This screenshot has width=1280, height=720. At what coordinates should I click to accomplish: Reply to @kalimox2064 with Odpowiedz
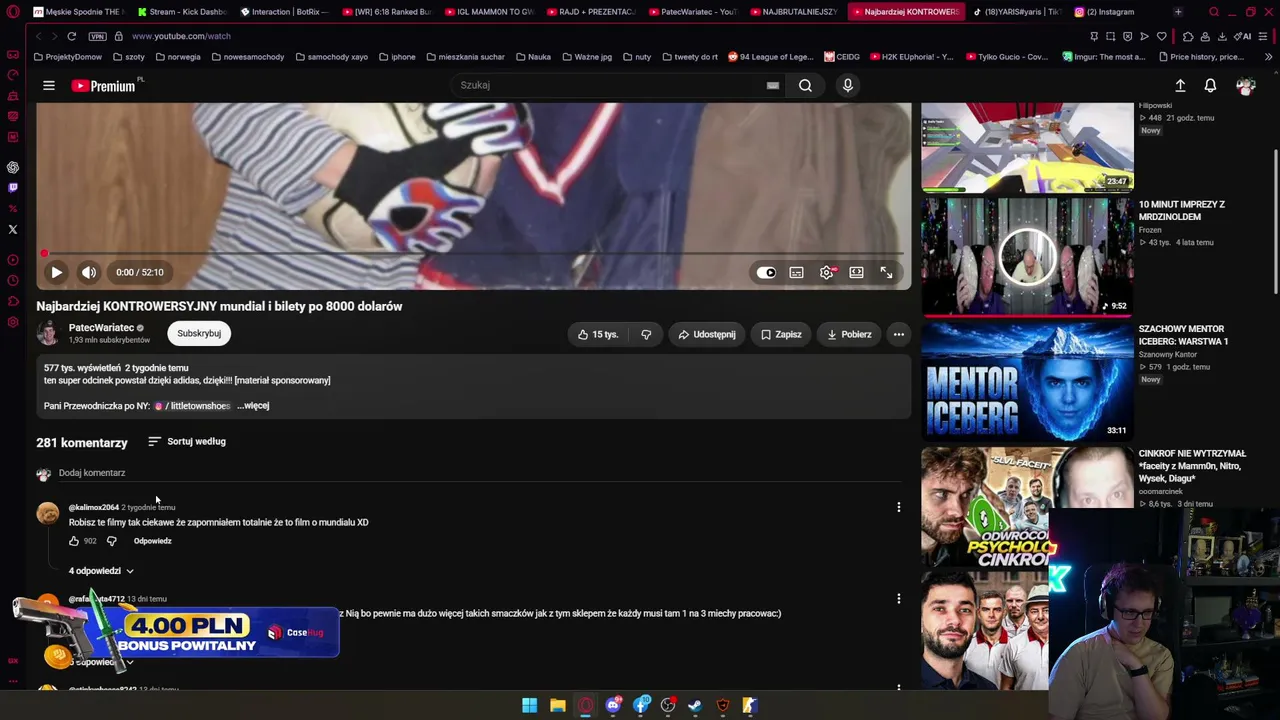tap(153, 541)
